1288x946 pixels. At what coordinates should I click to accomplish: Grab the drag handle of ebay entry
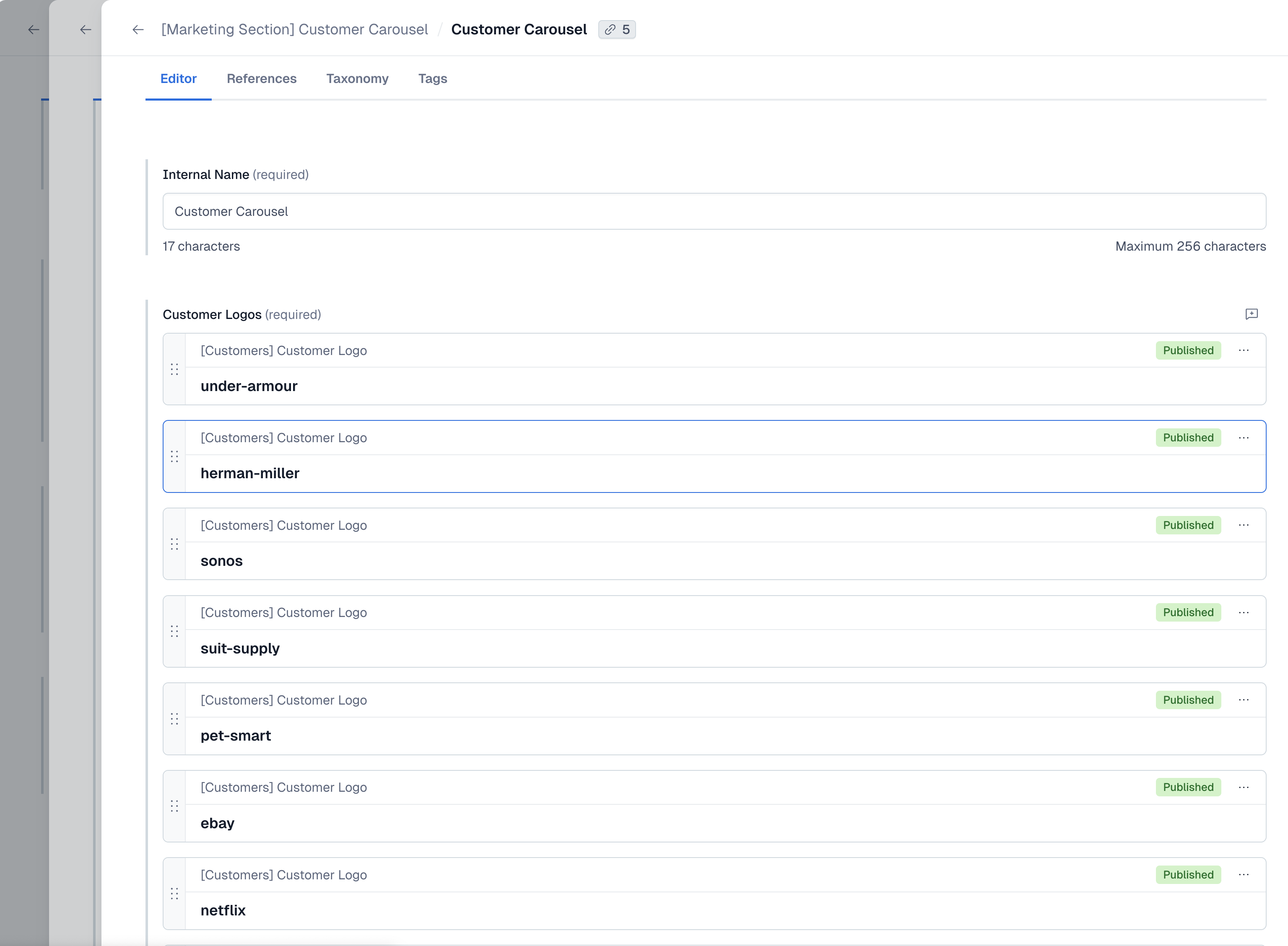(174, 807)
